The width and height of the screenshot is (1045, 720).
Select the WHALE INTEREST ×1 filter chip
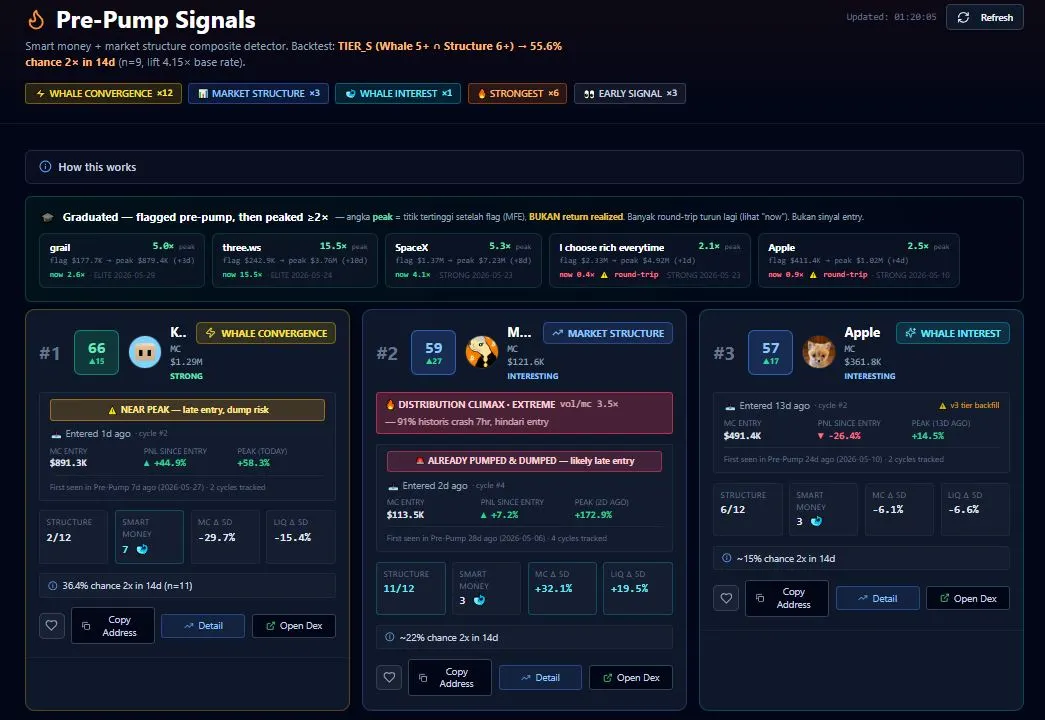[398, 93]
